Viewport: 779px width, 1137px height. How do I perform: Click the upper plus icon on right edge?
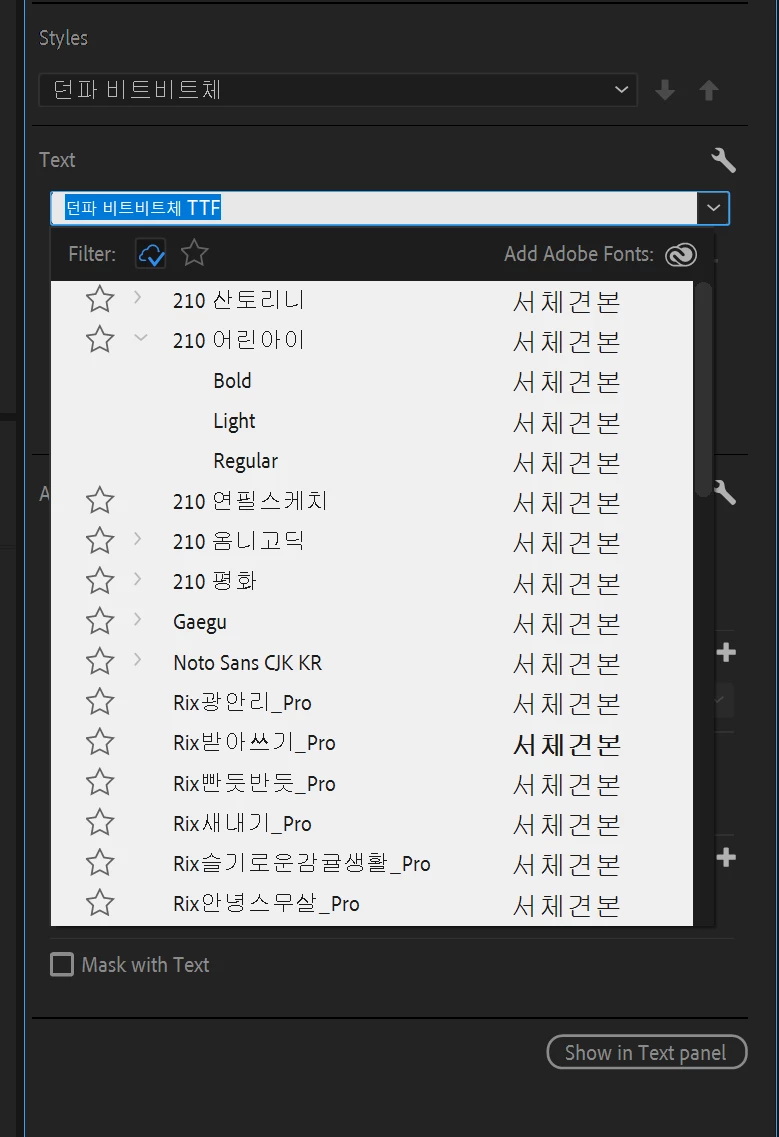pos(725,653)
